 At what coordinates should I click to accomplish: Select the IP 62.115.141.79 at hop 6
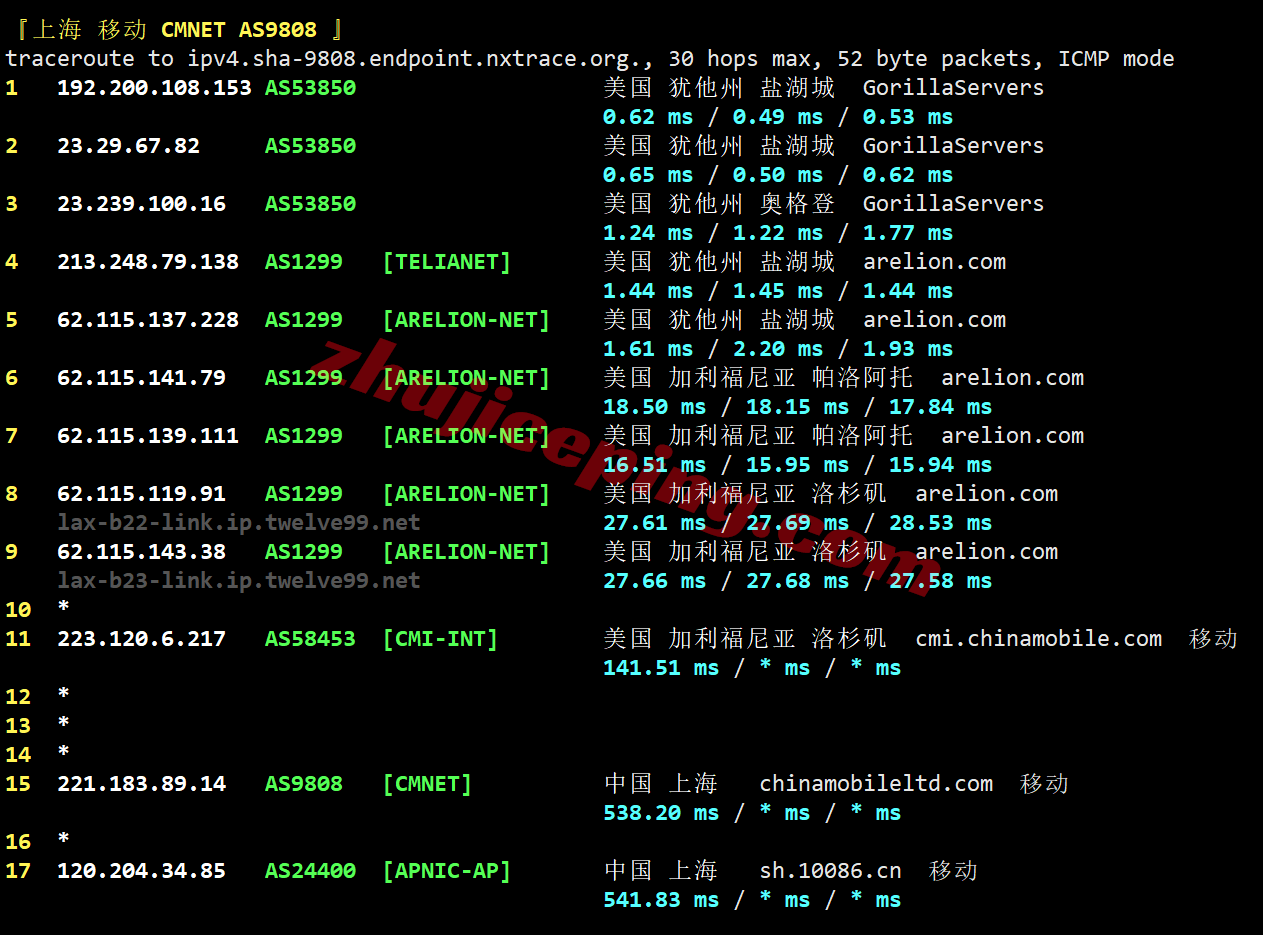(x=141, y=378)
